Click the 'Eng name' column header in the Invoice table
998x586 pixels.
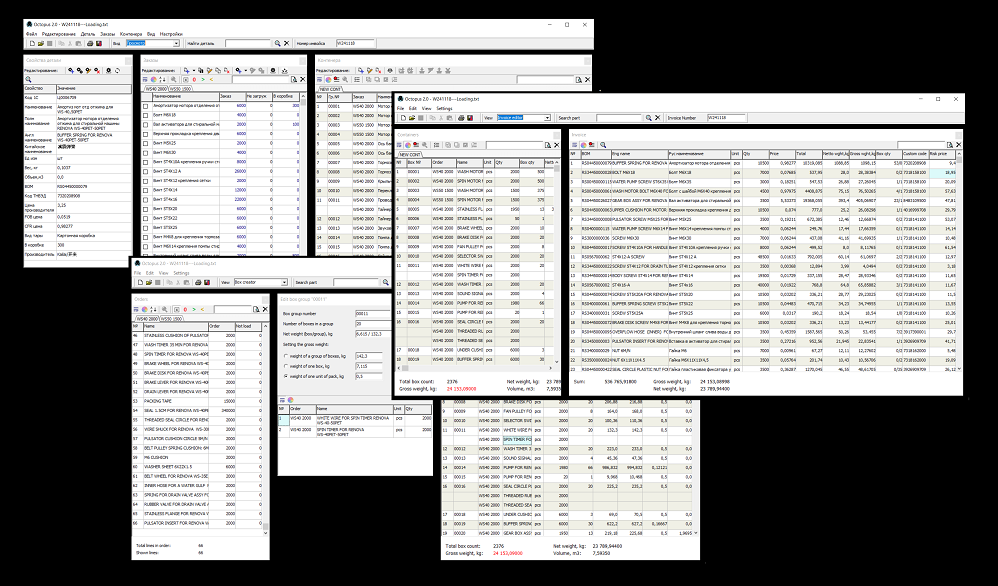[x=639, y=154]
